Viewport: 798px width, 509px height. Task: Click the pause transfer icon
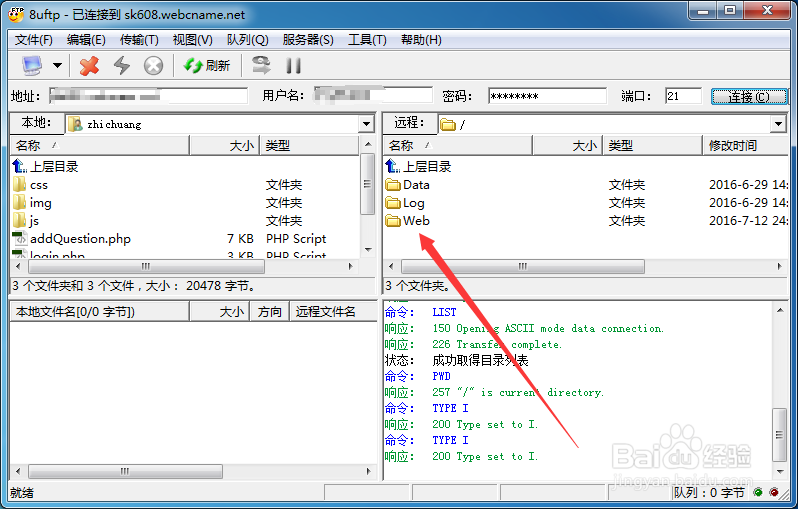[x=293, y=66]
